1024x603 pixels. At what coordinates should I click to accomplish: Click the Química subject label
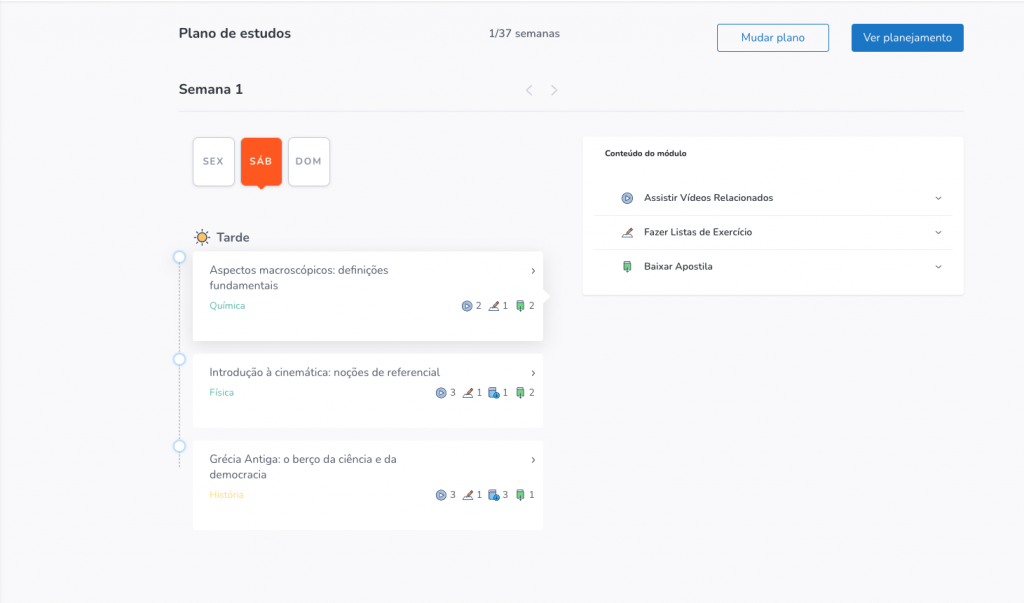point(227,306)
